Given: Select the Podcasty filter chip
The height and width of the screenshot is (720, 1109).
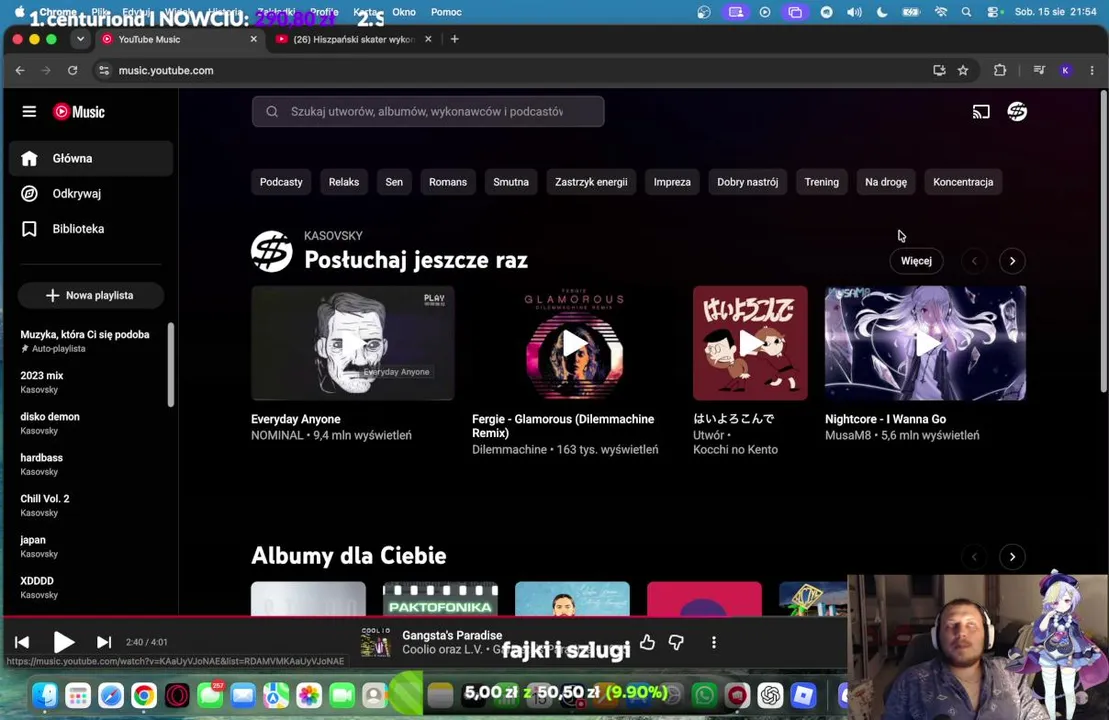Looking at the screenshot, I should 281,182.
